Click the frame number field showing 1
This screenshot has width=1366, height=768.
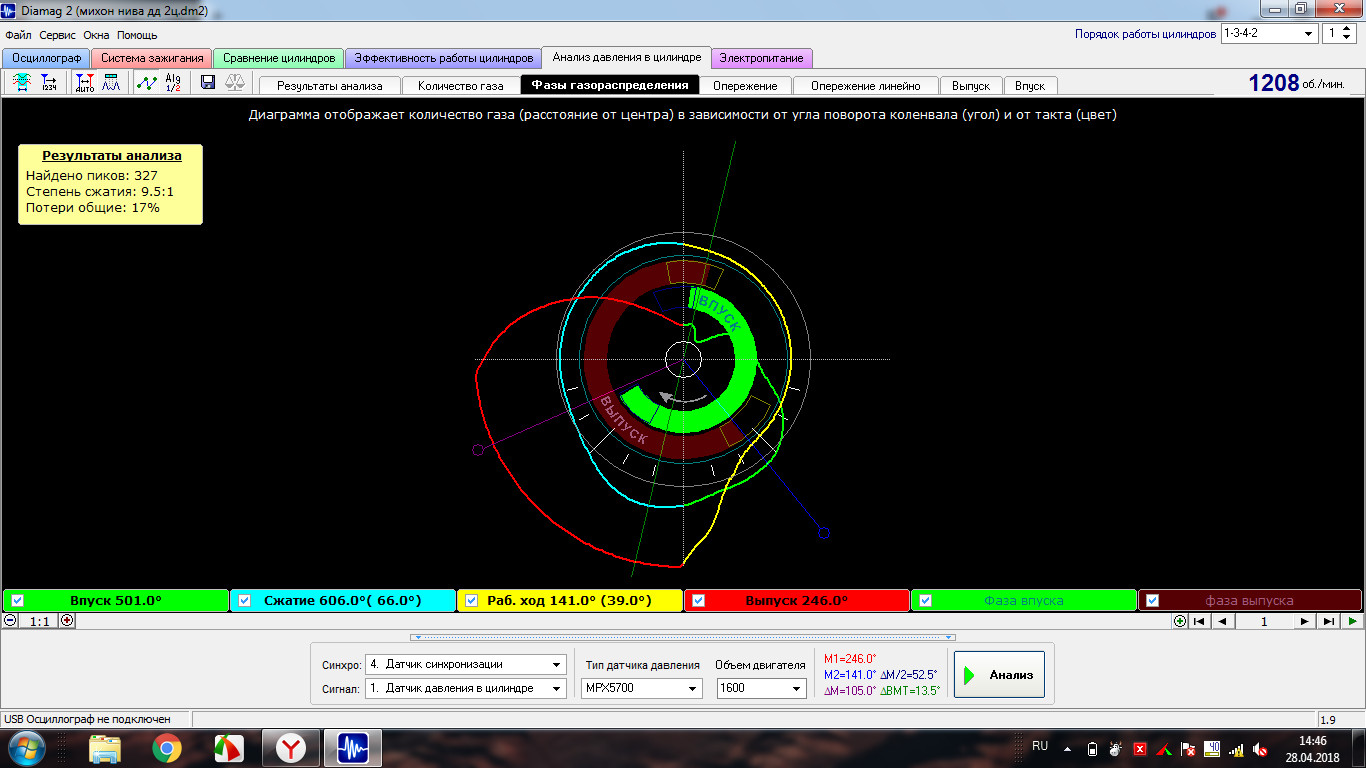tap(1264, 621)
